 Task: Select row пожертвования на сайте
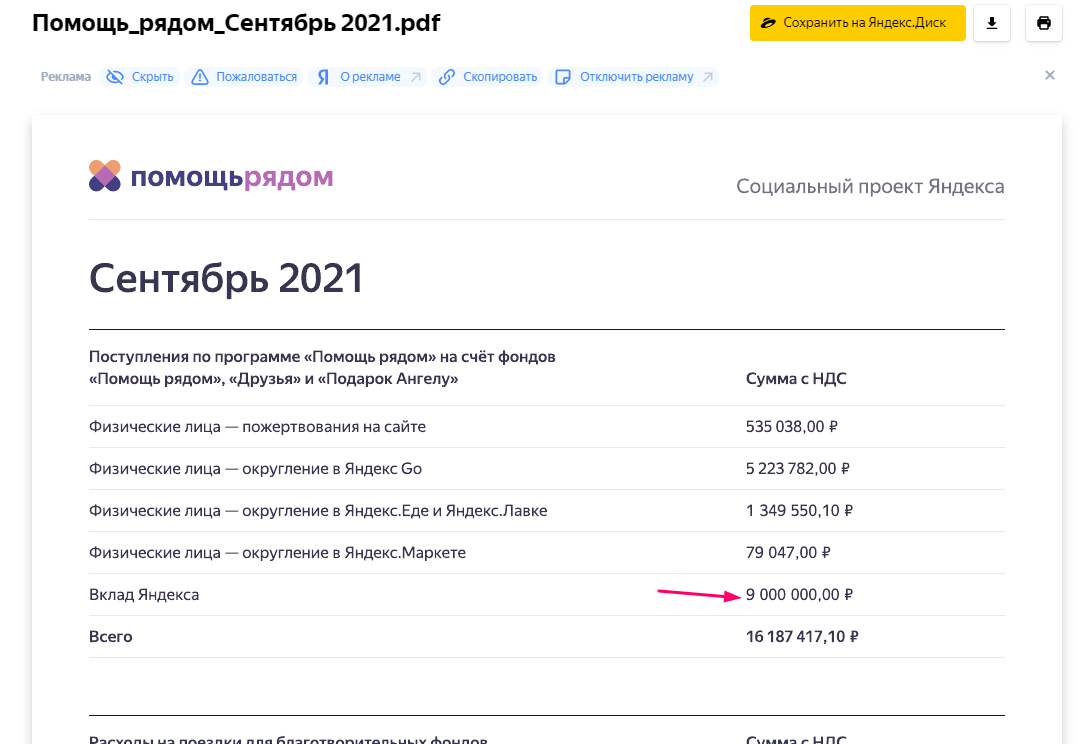click(x=547, y=427)
